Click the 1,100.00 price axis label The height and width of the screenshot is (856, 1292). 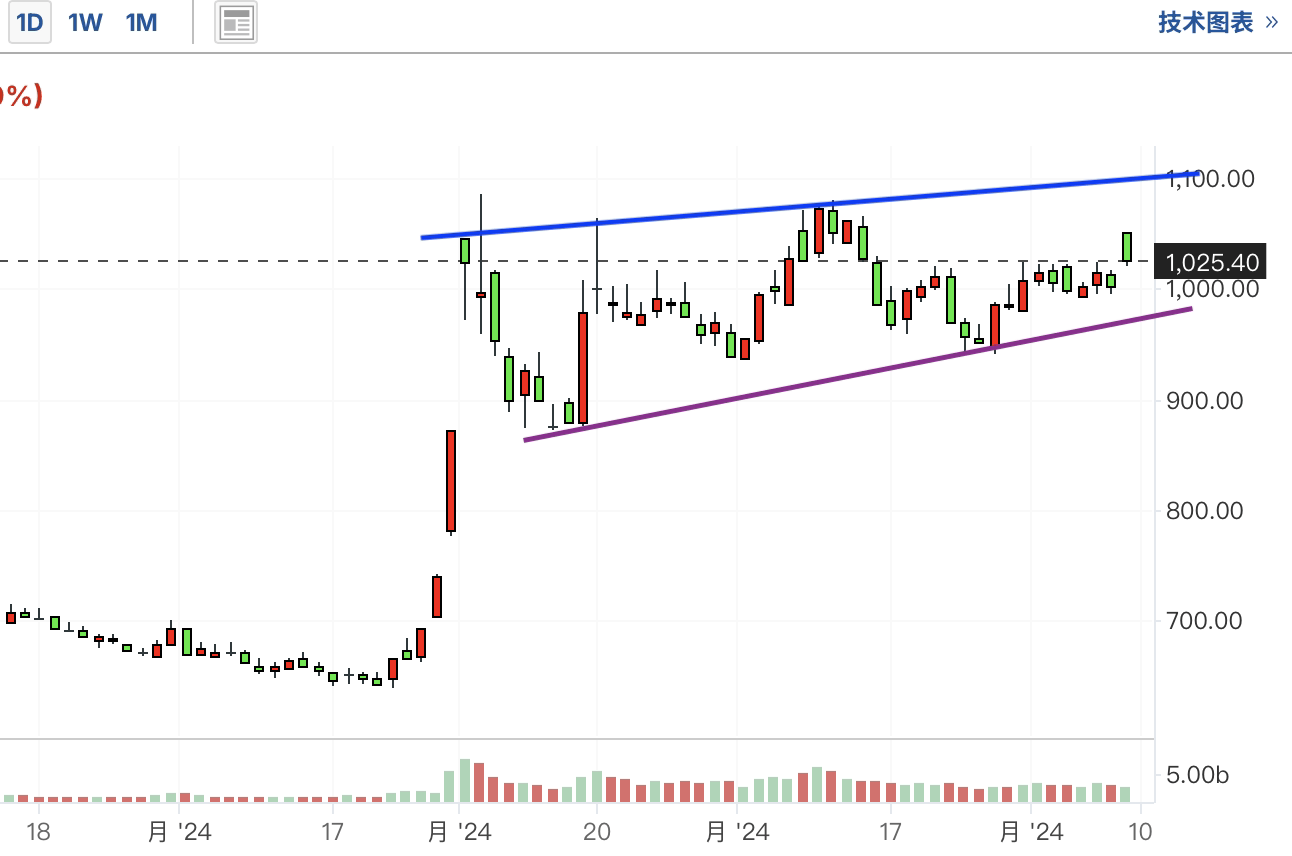pos(1210,179)
